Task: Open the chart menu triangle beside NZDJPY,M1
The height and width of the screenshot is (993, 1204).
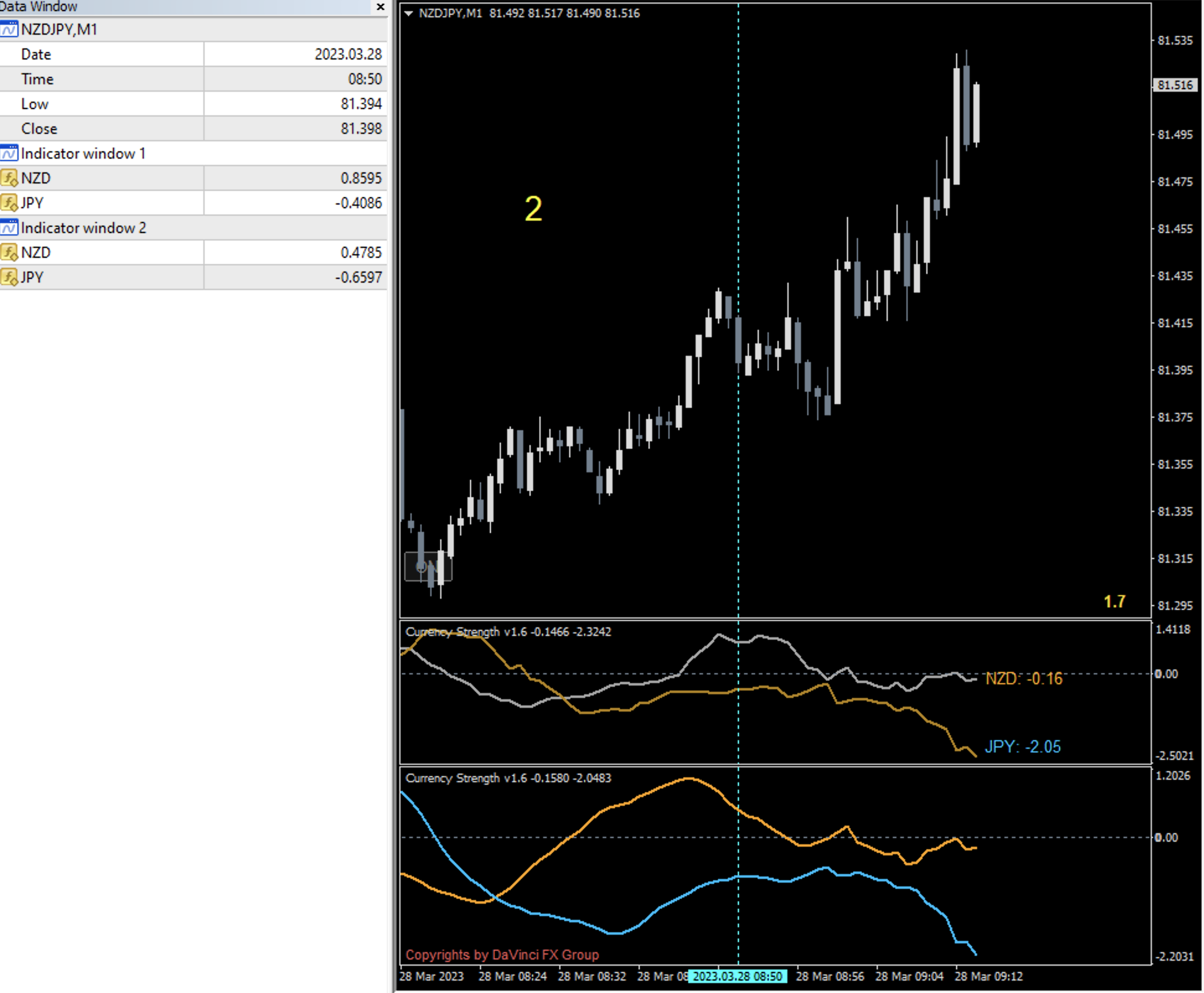Action: (x=409, y=13)
